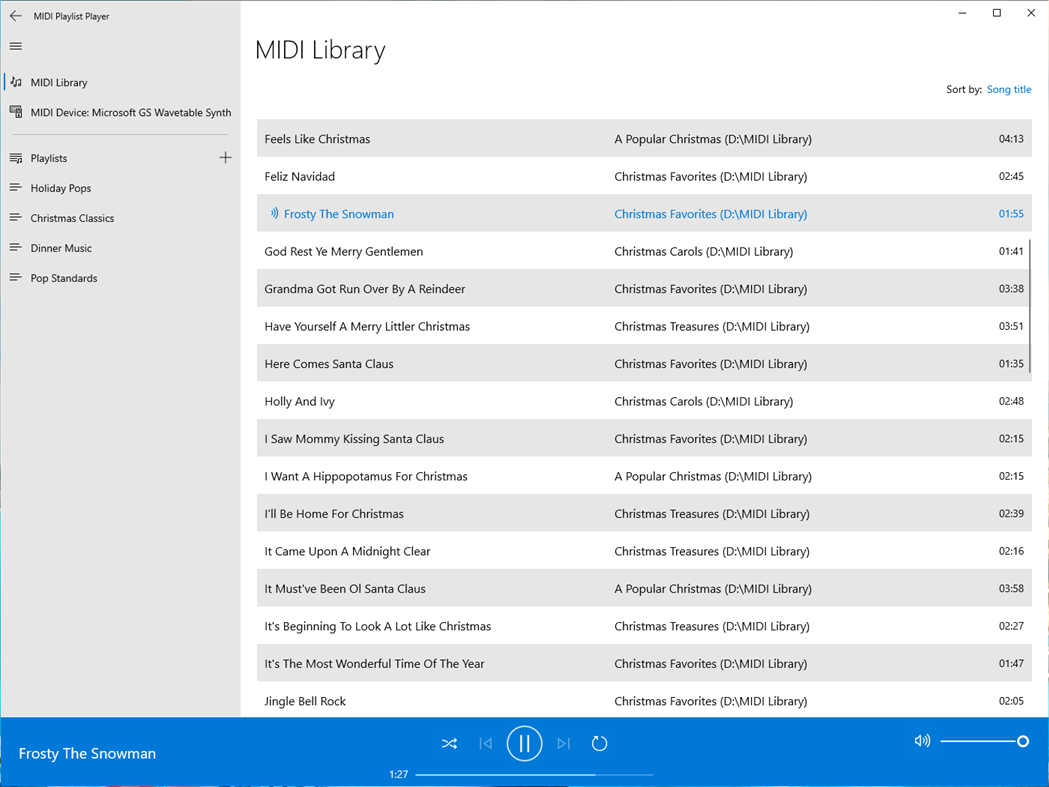Change sort order via Song title link

pos(1008,89)
